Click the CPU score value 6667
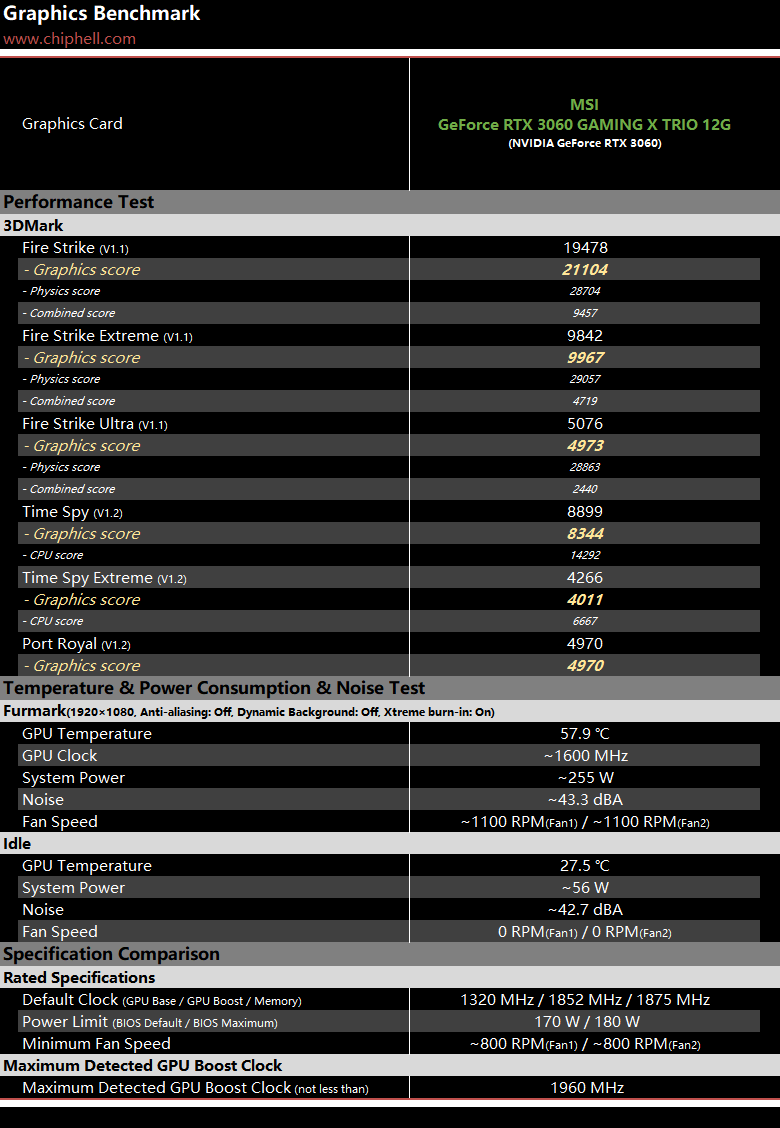 pyautogui.click(x=584, y=621)
